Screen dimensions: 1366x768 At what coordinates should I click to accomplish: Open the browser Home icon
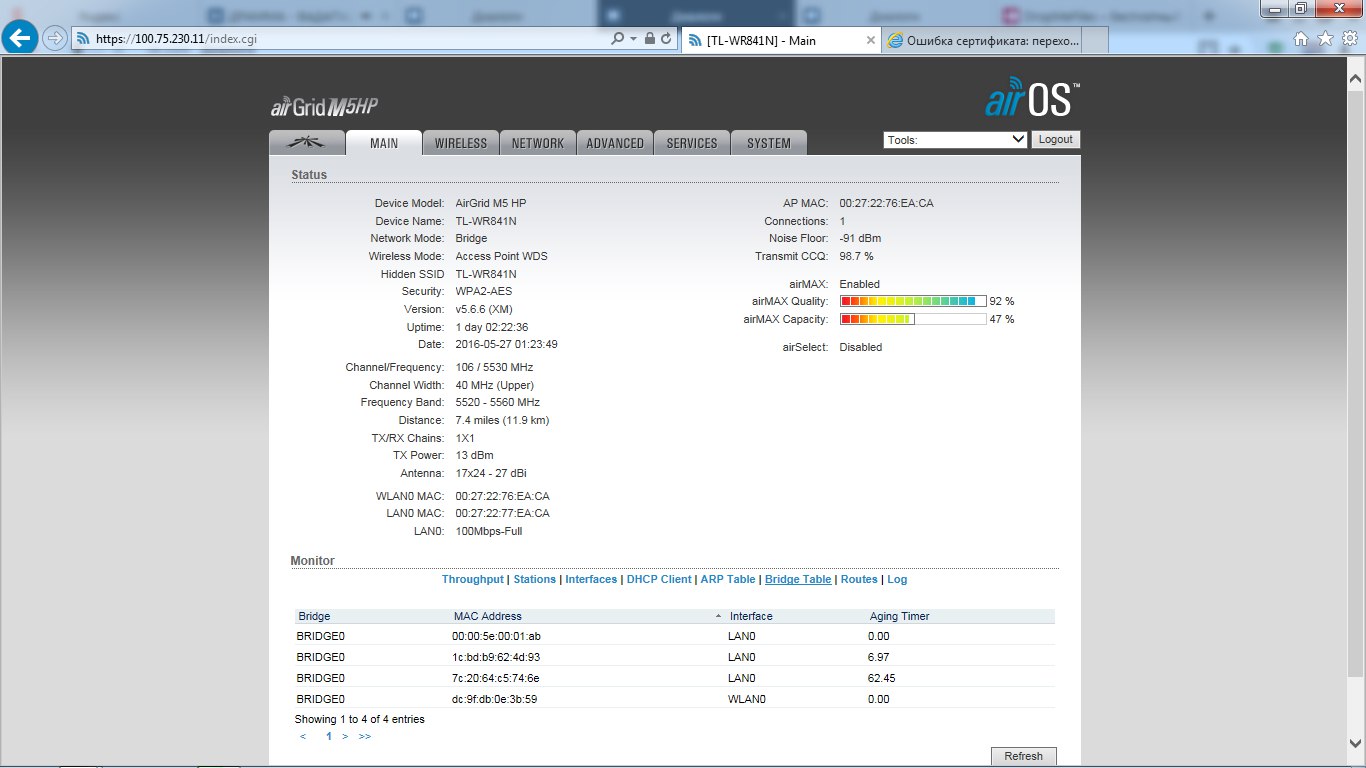[1301, 38]
